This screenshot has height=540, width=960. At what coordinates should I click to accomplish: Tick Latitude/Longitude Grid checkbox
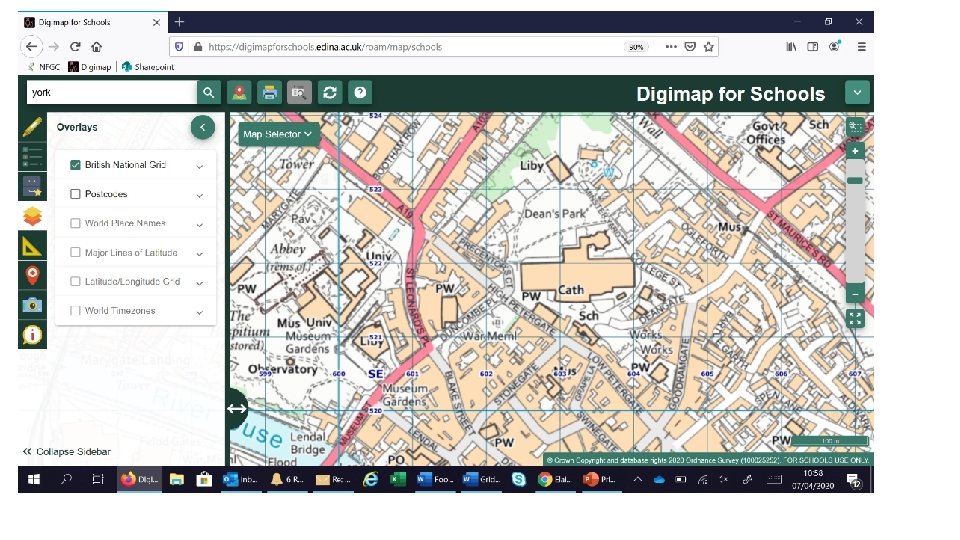75,282
